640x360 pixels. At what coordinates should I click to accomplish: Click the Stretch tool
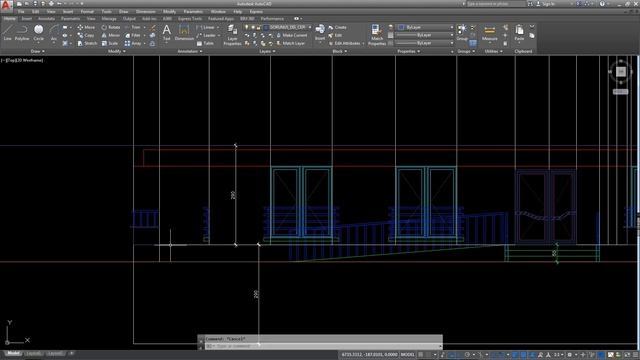pos(87,43)
